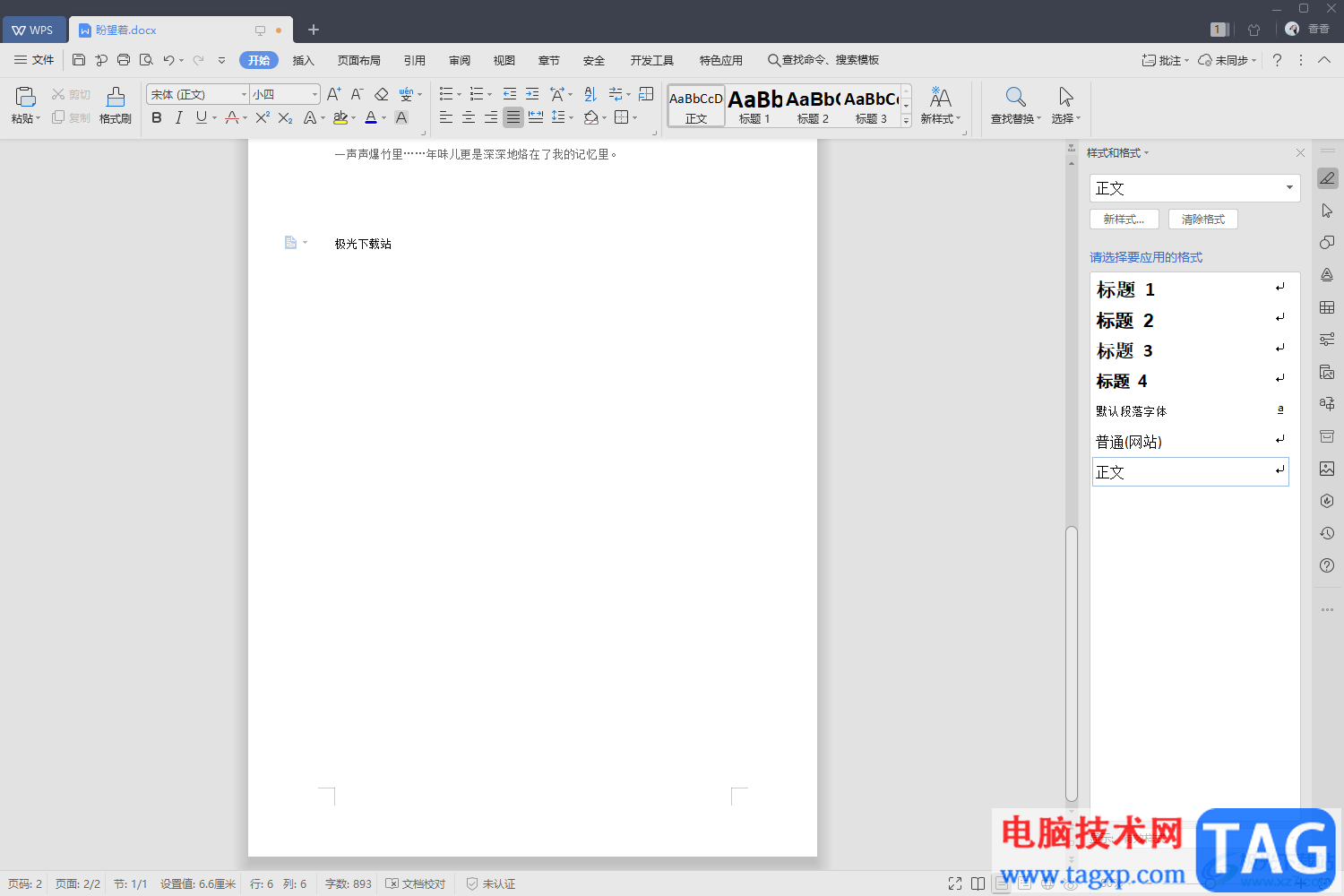The width and height of the screenshot is (1344, 896).
Task: Open print preview icon
Action: (x=146, y=60)
